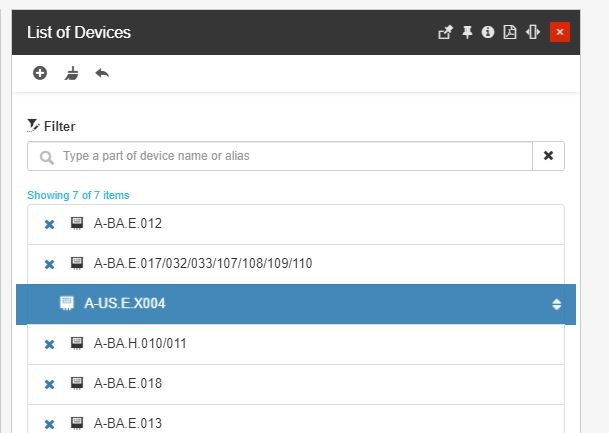
Task: Select device A-BA.H.010/011 in list
Action: point(140,344)
